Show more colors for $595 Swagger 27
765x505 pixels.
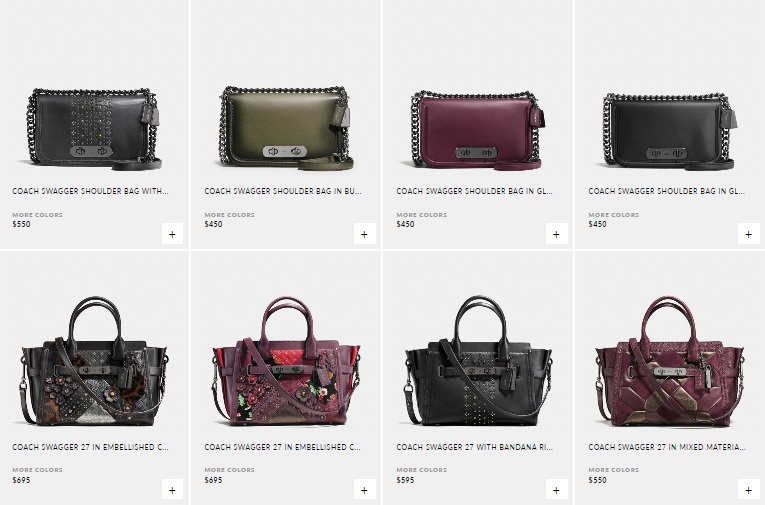(x=422, y=470)
